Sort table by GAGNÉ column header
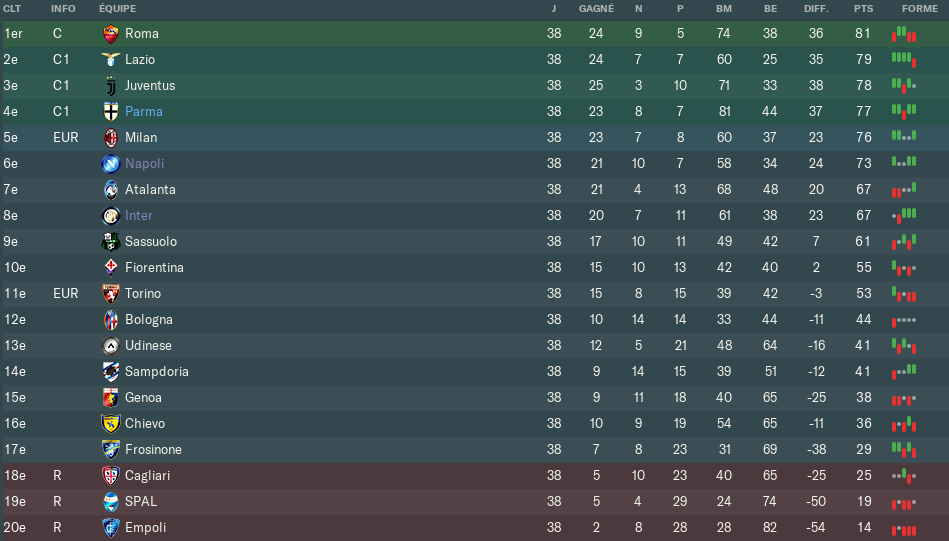Viewport: 949px width, 541px height. pos(596,8)
